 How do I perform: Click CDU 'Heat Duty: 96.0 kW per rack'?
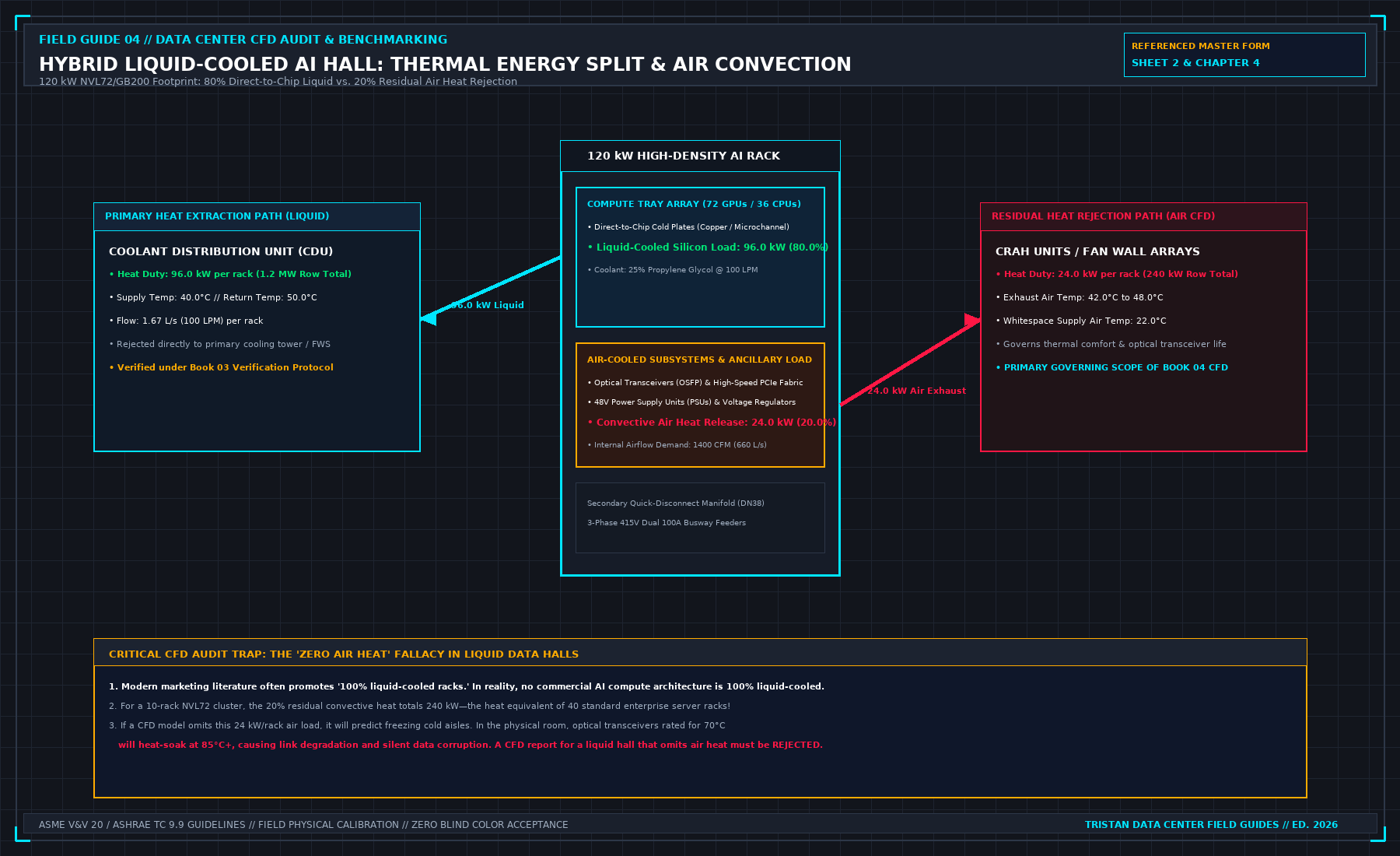coord(230,274)
